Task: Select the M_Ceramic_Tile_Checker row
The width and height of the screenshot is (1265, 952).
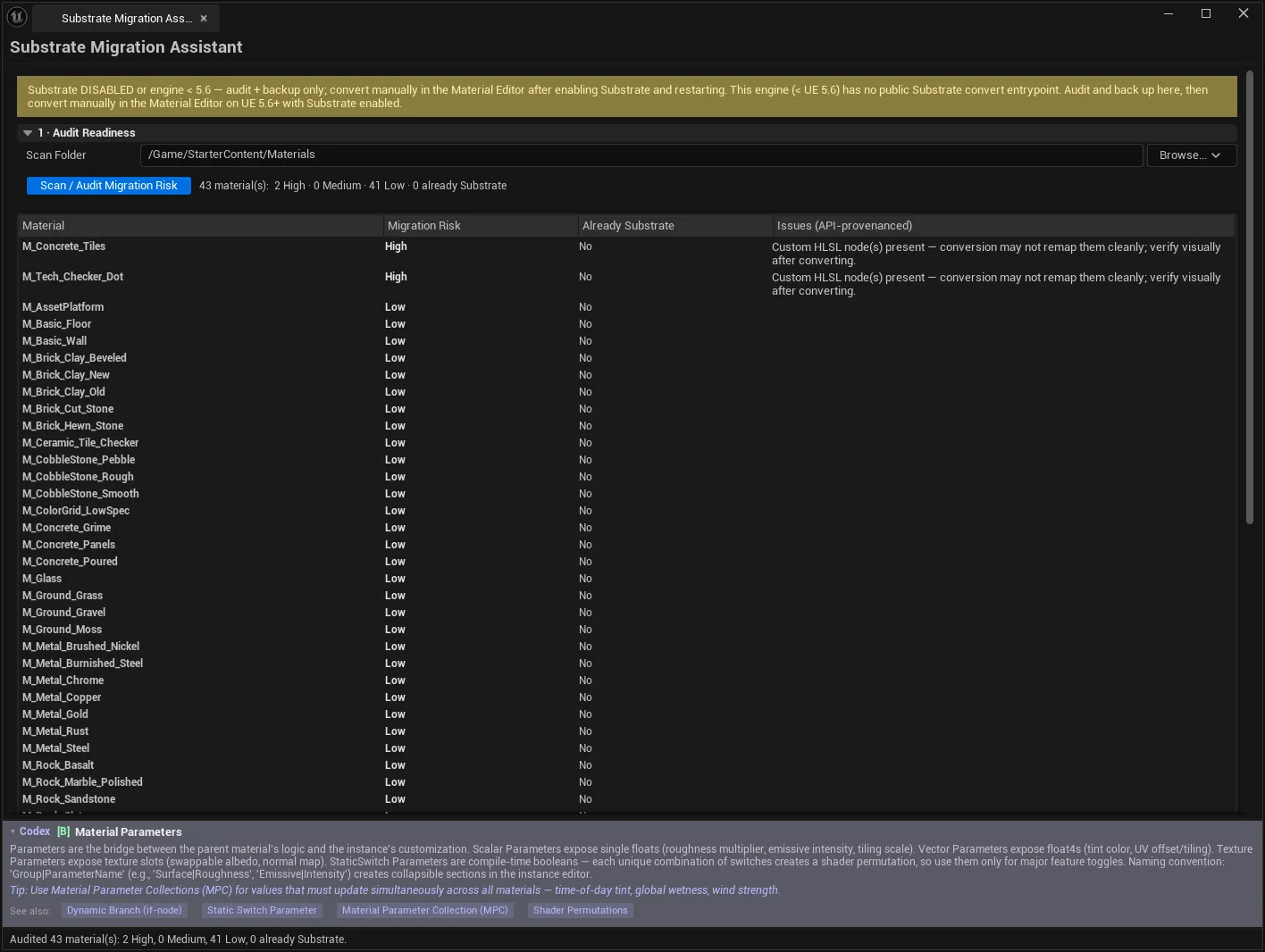Action: [625, 443]
